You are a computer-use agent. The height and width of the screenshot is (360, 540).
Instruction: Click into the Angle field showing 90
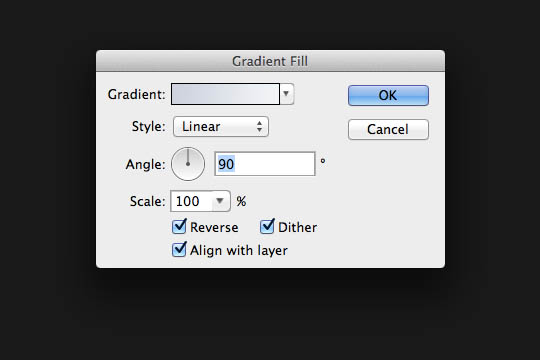click(x=264, y=164)
